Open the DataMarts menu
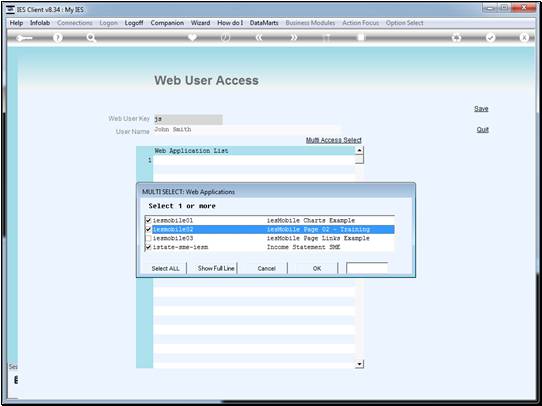This screenshot has width=542, height=406. pyautogui.click(x=264, y=23)
